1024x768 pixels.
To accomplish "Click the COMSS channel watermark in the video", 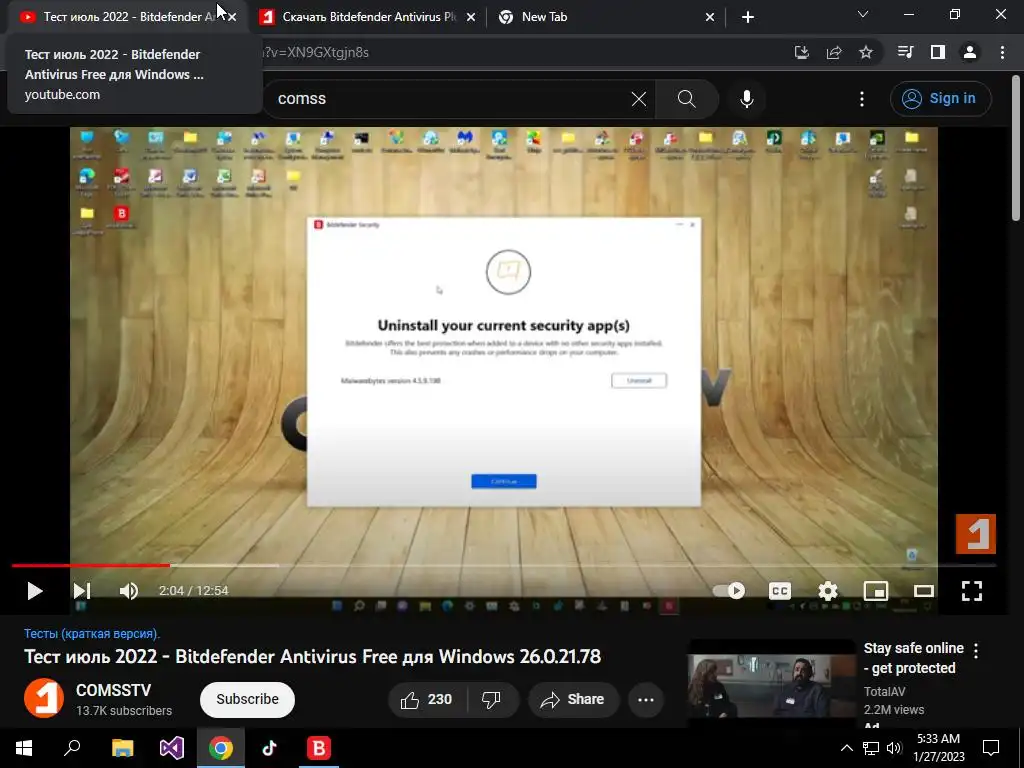I will click(x=976, y=534).
